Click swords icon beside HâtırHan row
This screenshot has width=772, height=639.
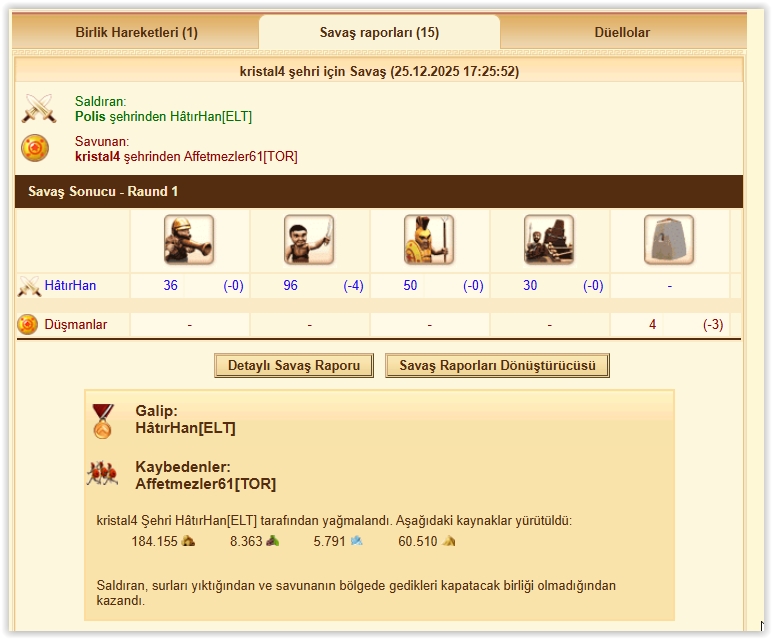pos(29,286)
